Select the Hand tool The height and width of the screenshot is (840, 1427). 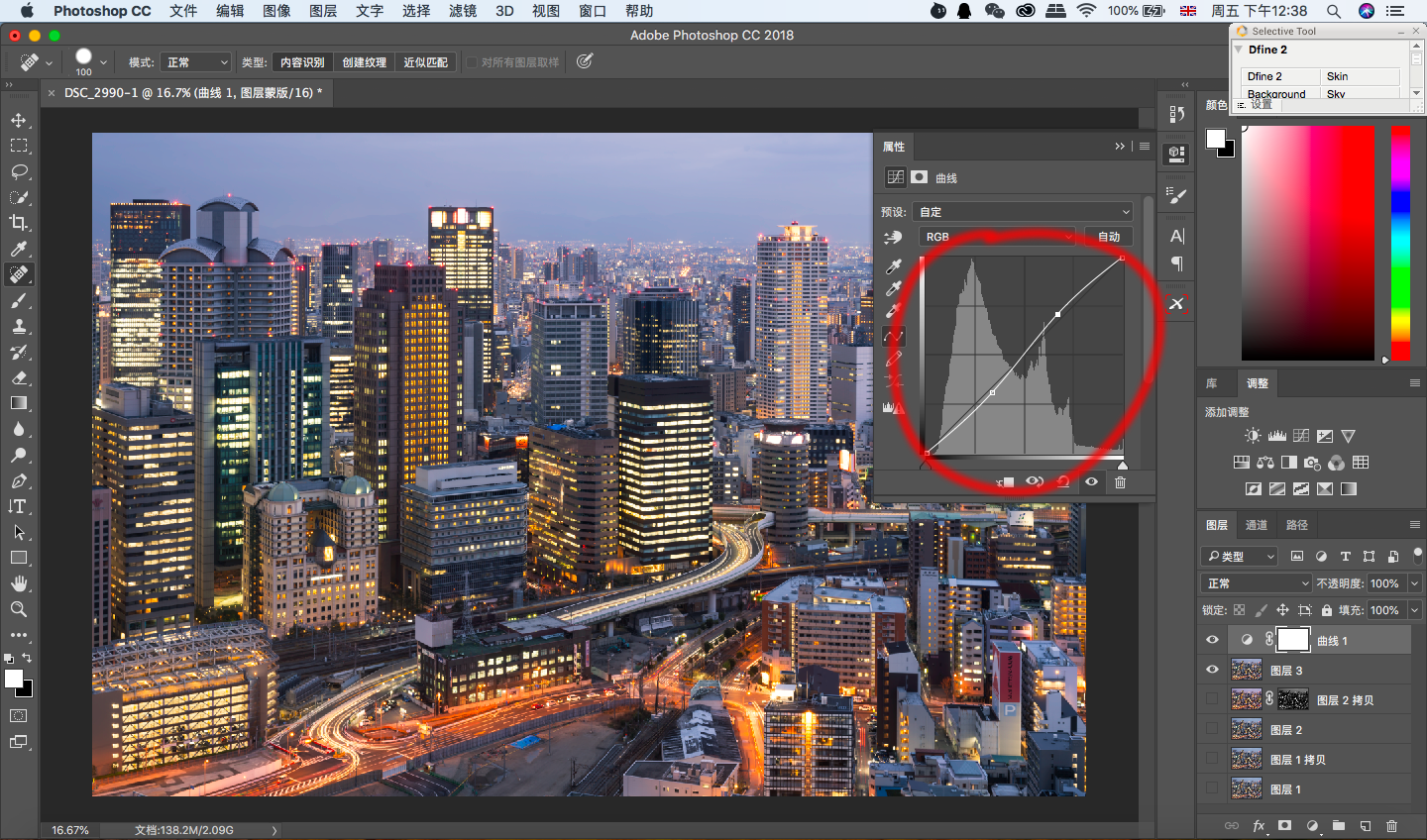click(x=19, y=583)
